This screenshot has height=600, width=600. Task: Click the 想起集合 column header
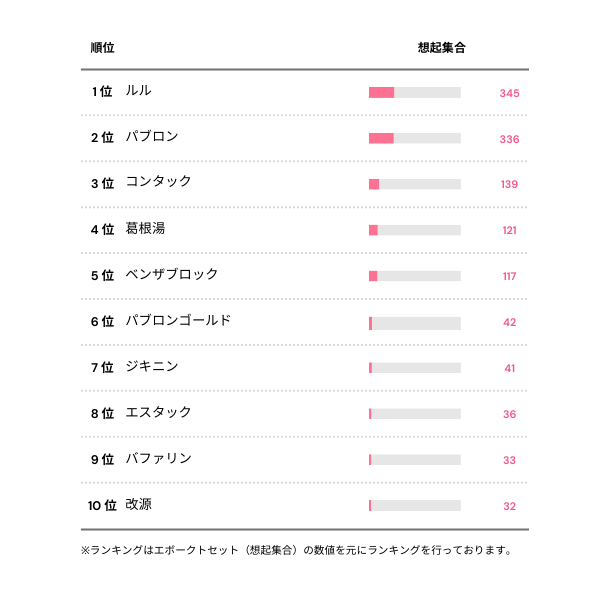tap(441, 48)
